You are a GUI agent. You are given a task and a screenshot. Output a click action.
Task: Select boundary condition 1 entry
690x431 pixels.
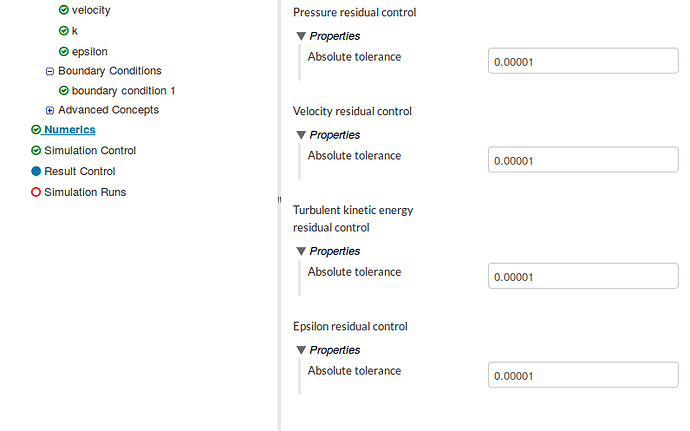[x=123, y=91]
